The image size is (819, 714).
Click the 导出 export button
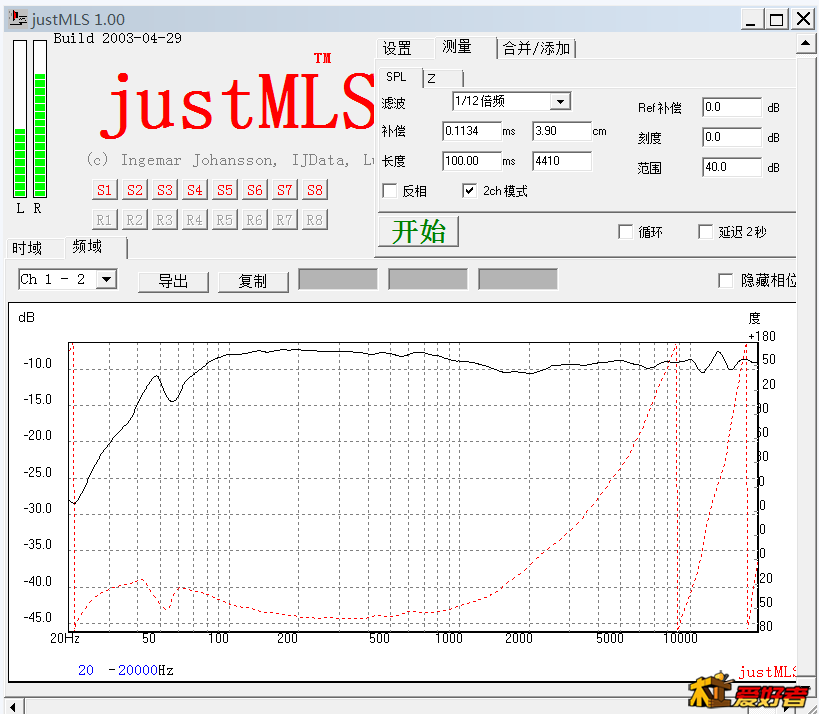172,281
